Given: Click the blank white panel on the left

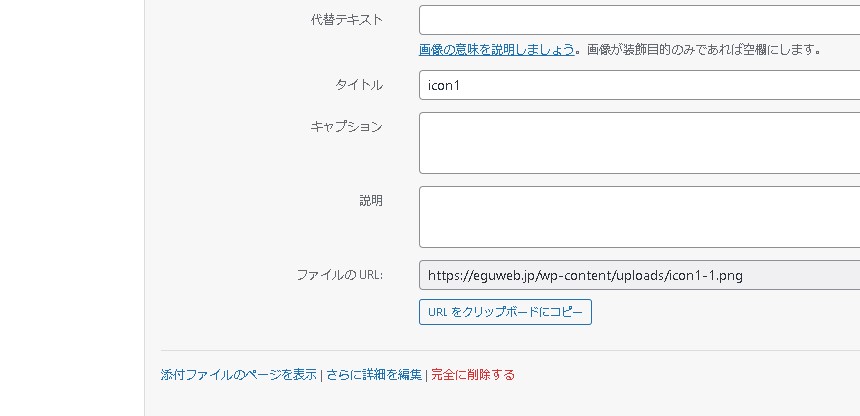Looking at the screenshot, I should (72, 200).
